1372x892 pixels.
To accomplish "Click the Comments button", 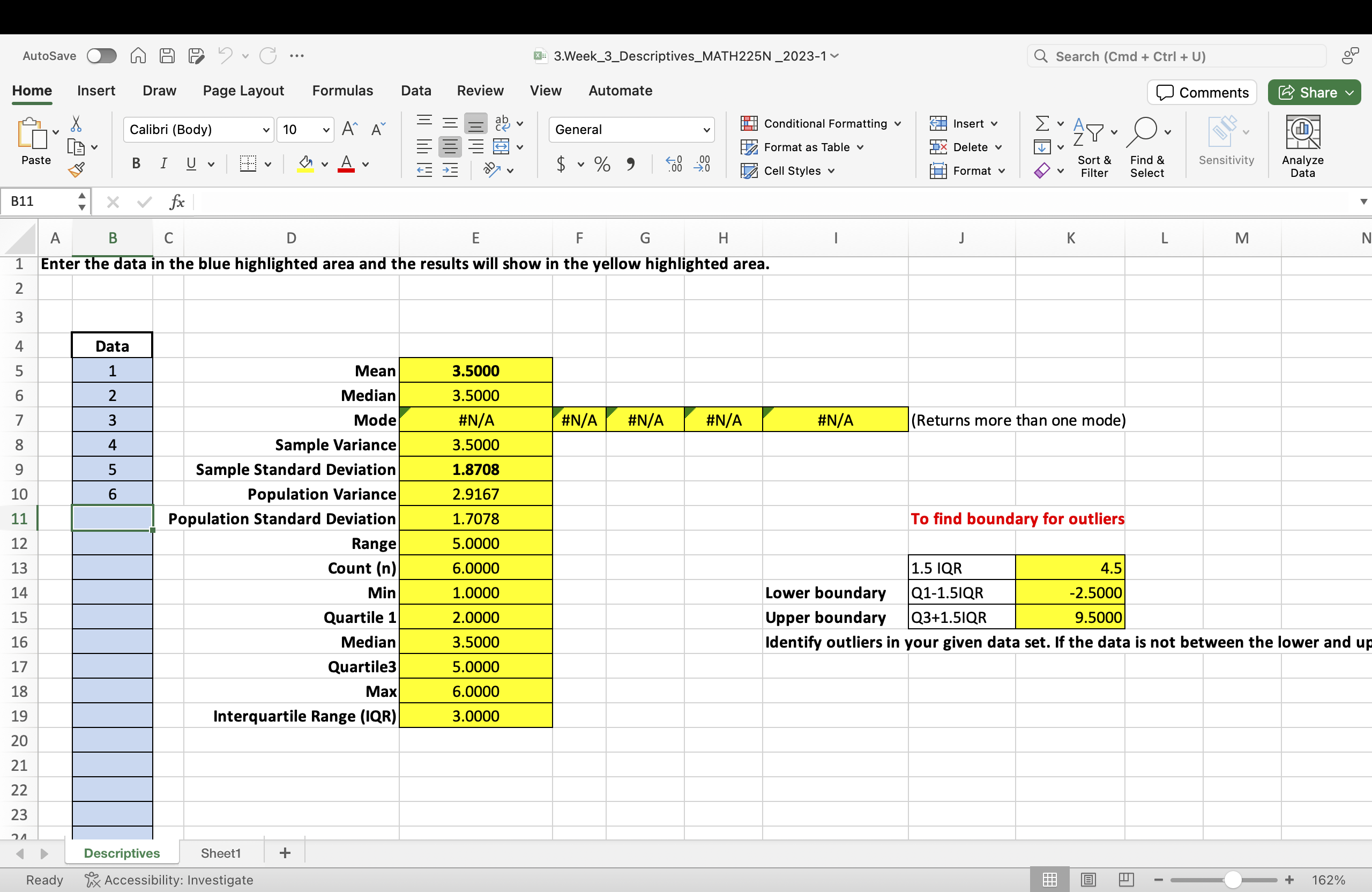I will tap(1202, 92).
